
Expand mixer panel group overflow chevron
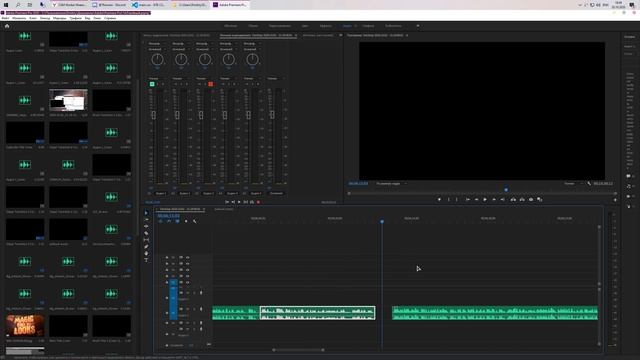point(340,36)
